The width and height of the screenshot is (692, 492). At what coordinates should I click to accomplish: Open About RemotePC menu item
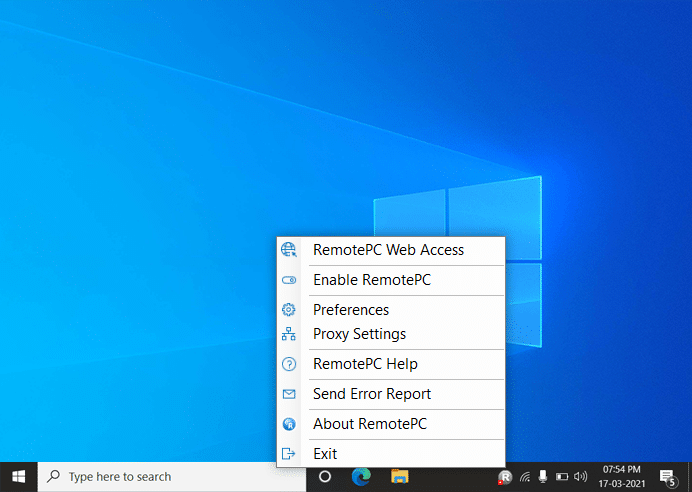pyautogui.click(x=391, y=424)
